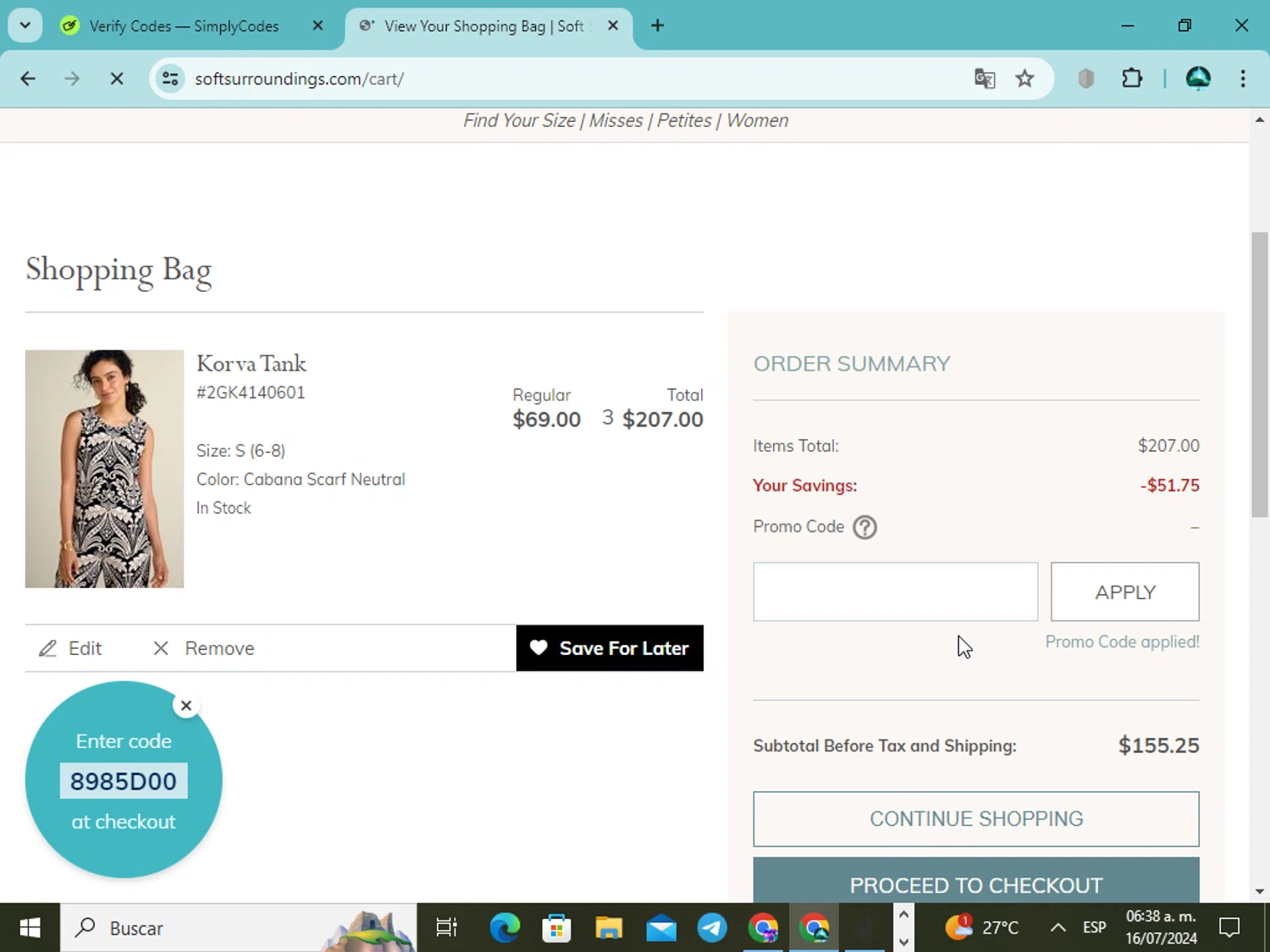Open the Korva Tank product thumbnail
The height and width of the screenshot is (952, 1270).
point(104,469)
